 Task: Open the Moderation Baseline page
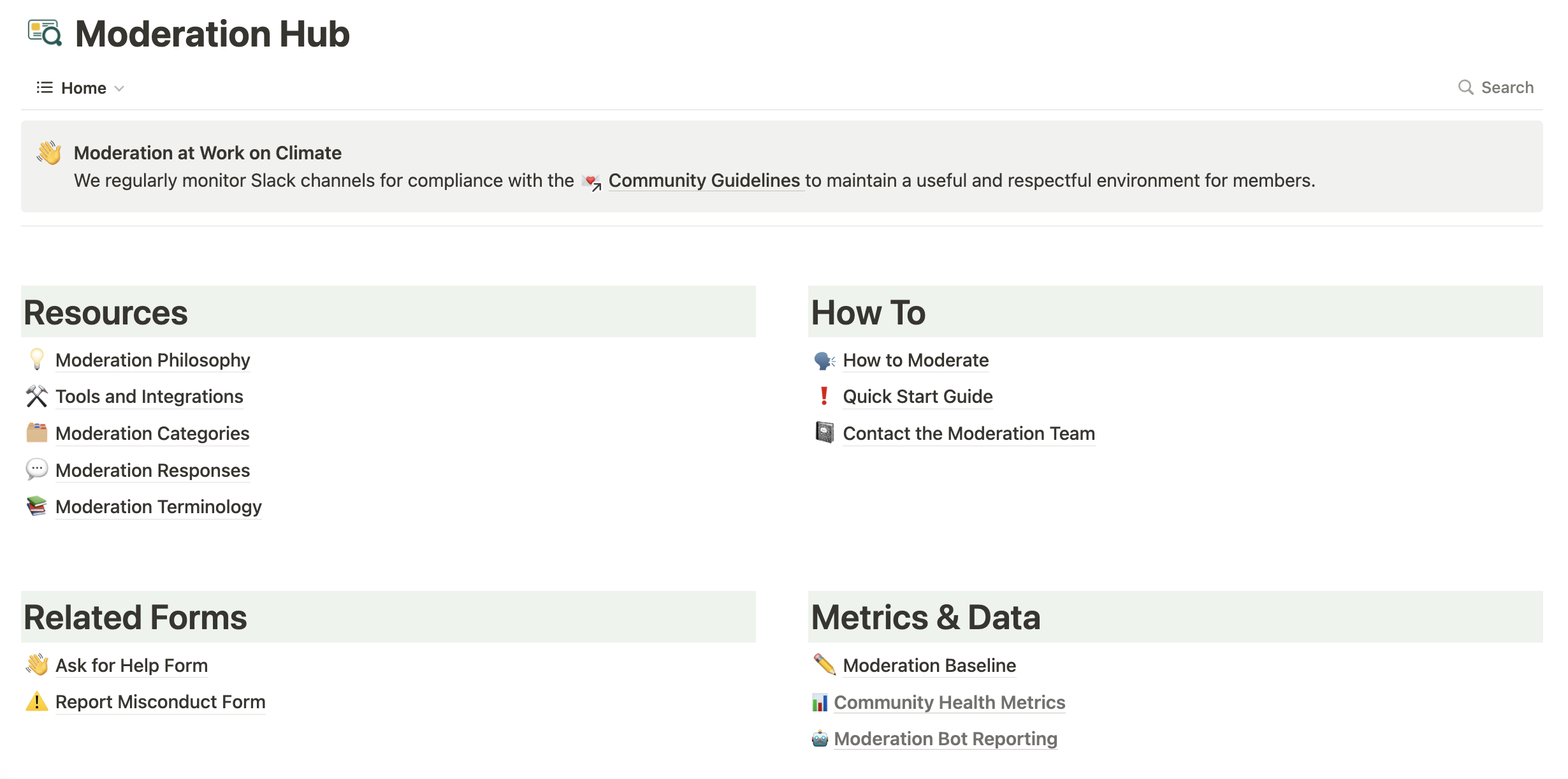click(929, 666)
